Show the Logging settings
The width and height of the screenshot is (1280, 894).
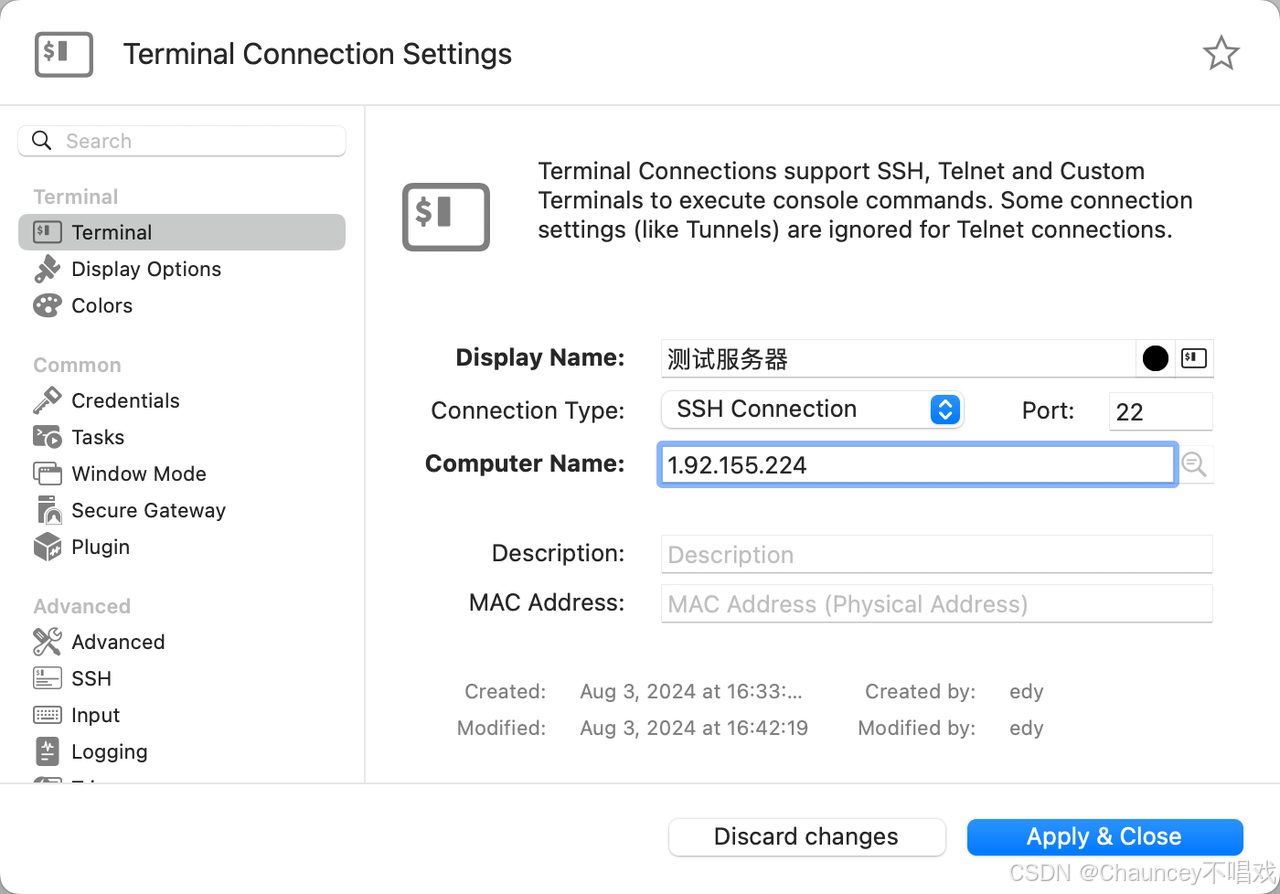click(109, 752)
